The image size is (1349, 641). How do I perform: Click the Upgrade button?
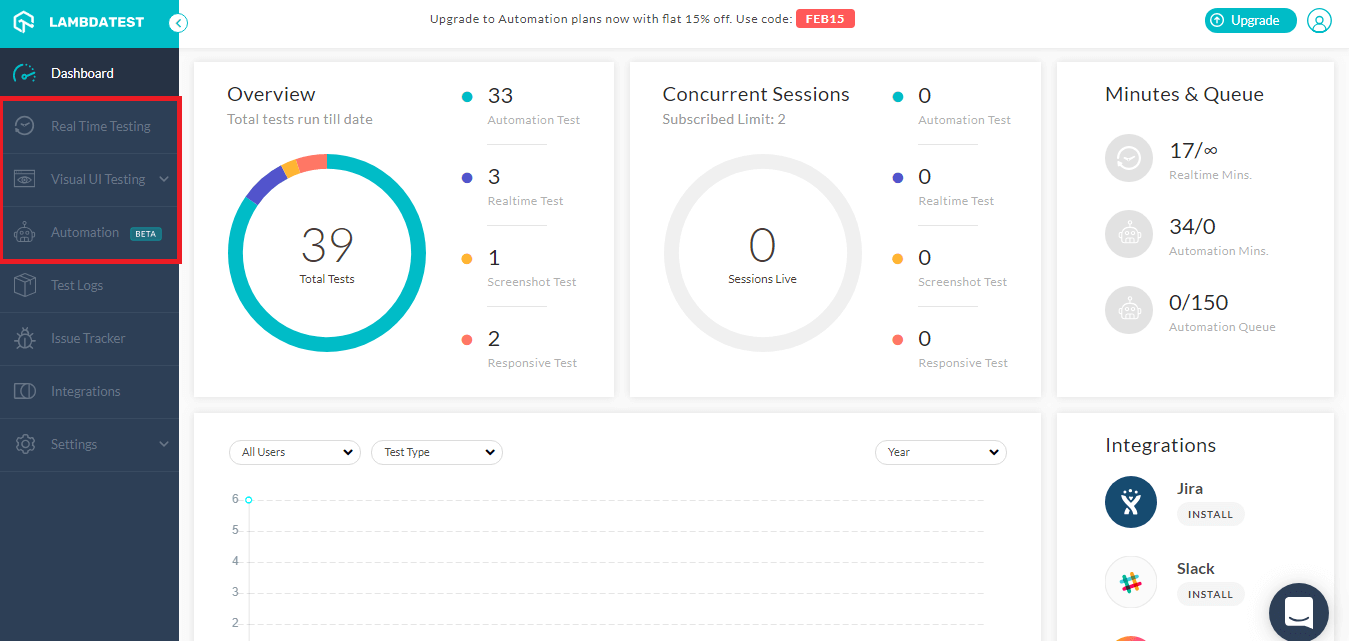1250,20
